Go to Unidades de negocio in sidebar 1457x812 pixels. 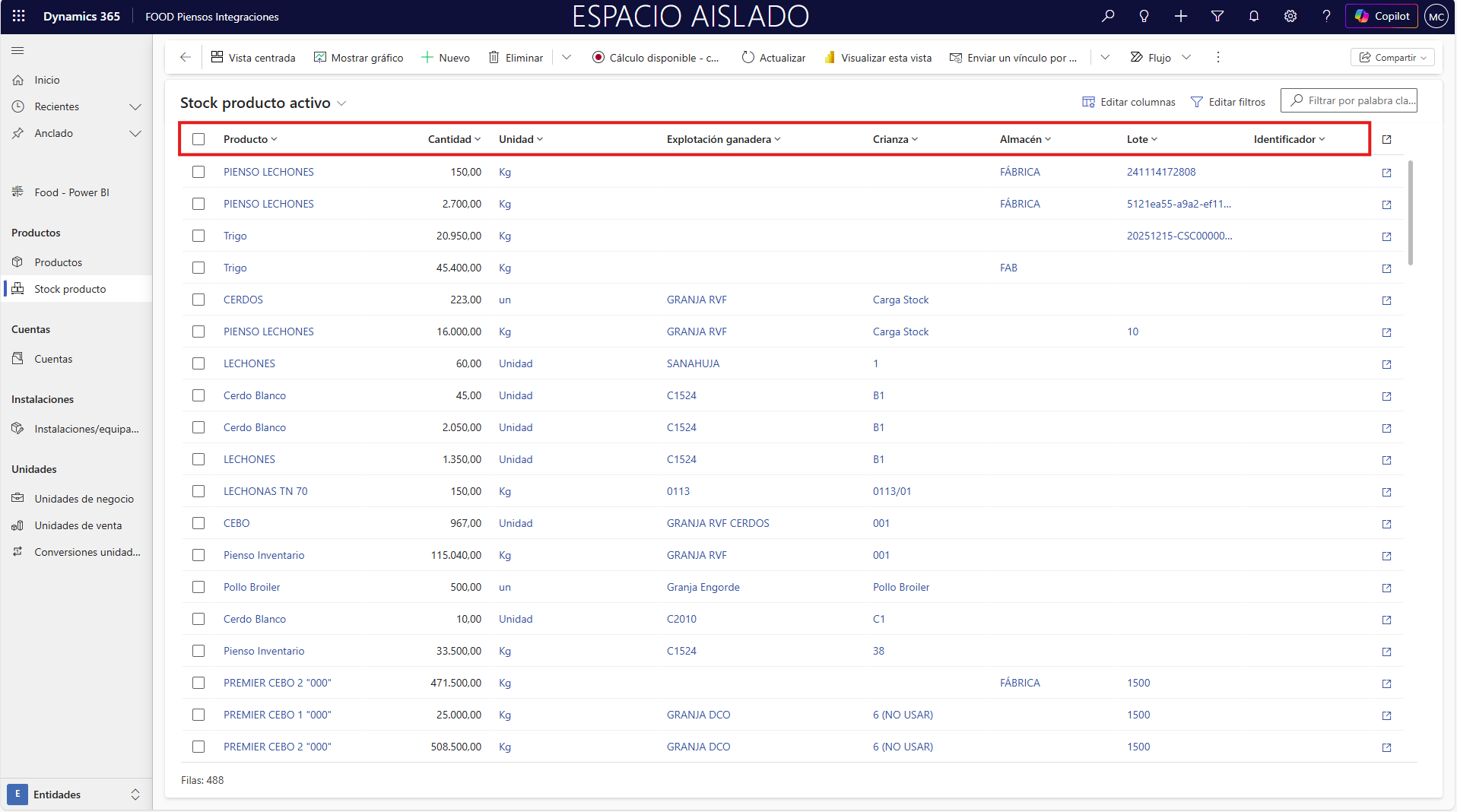click(x=84, y=499)
